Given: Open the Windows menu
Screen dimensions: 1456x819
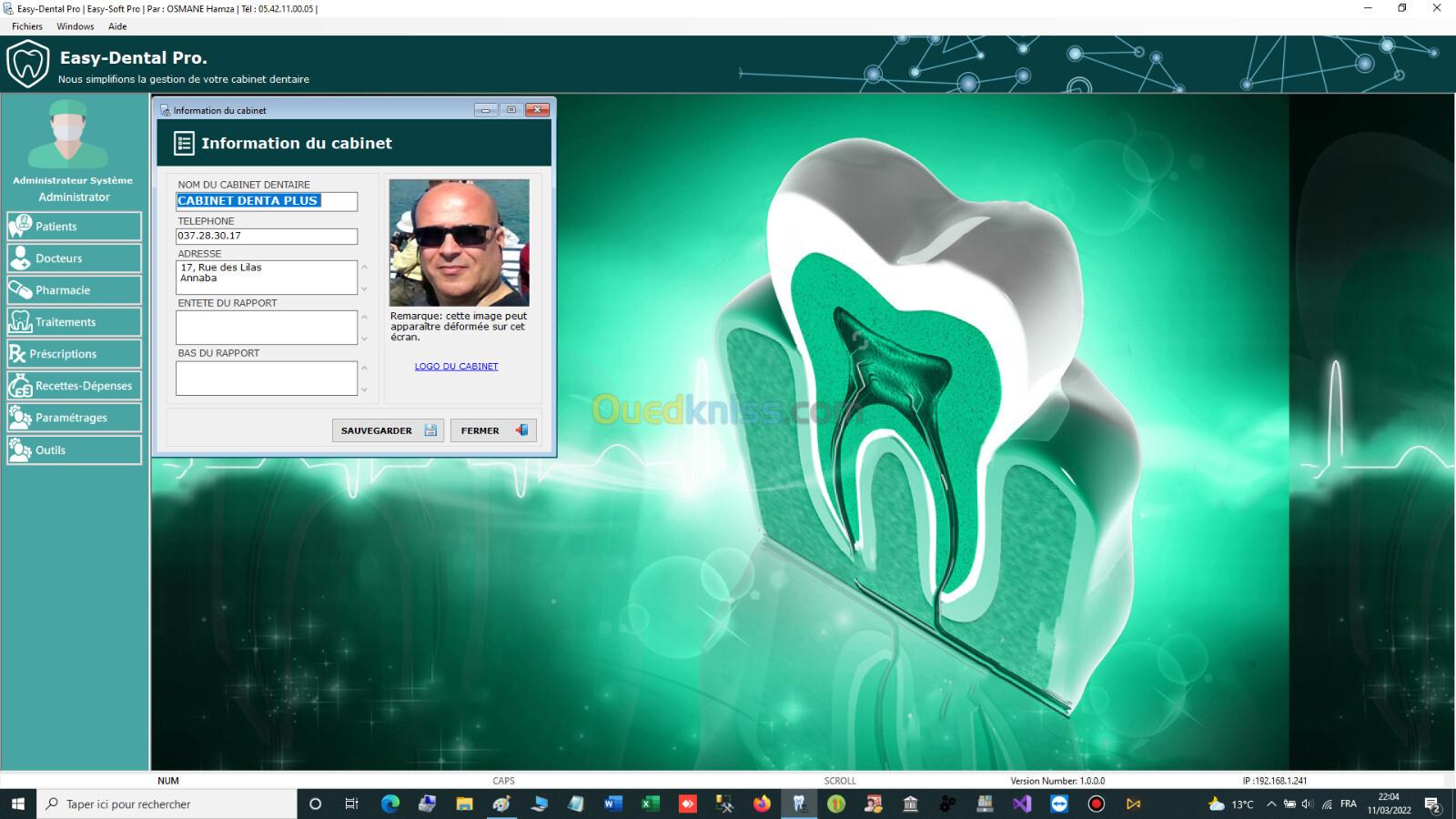Looking at the screenshot, I should [75, 26].
